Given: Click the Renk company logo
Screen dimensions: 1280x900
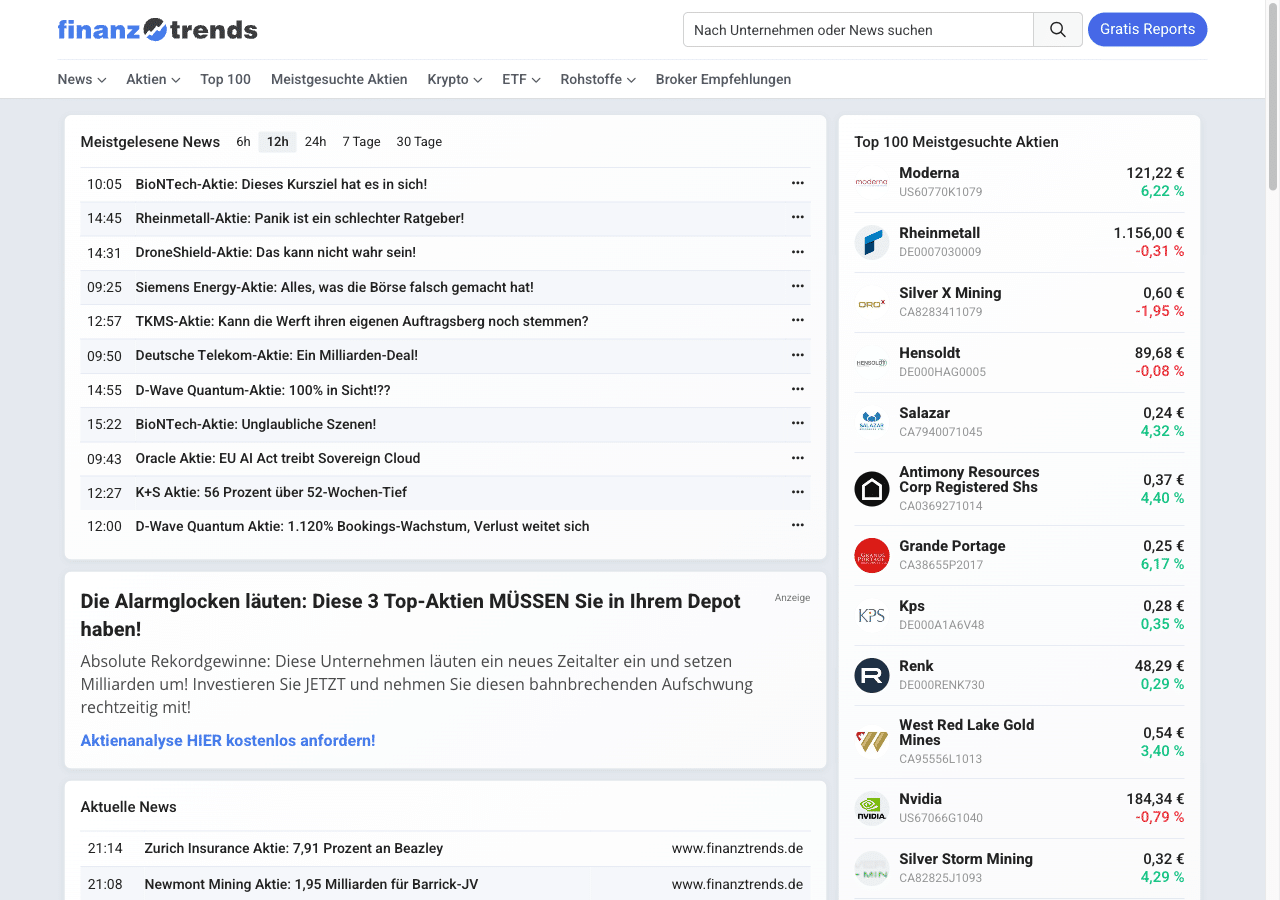Looking at the screenshot, I should tap(872, 675).
